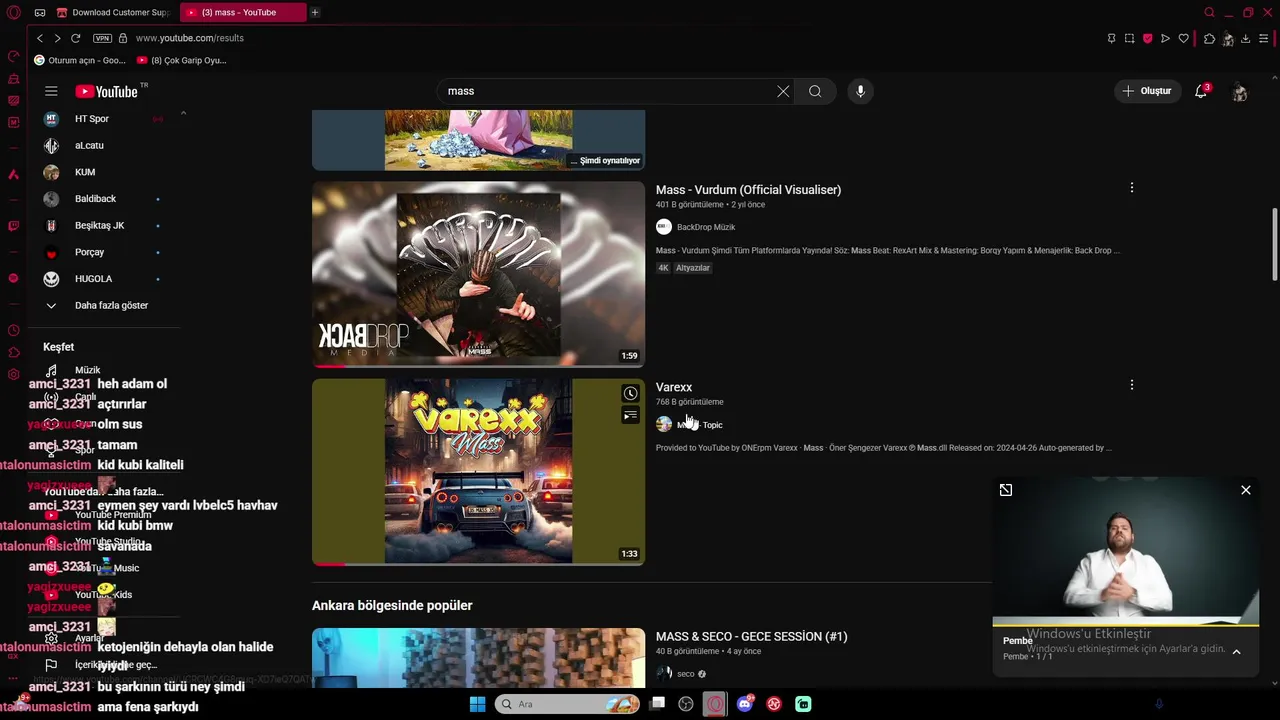This screenshot has height=720, width=1280.
Task: Play the Varexx Mass thumbnail
Action: (x=478, y=471)
